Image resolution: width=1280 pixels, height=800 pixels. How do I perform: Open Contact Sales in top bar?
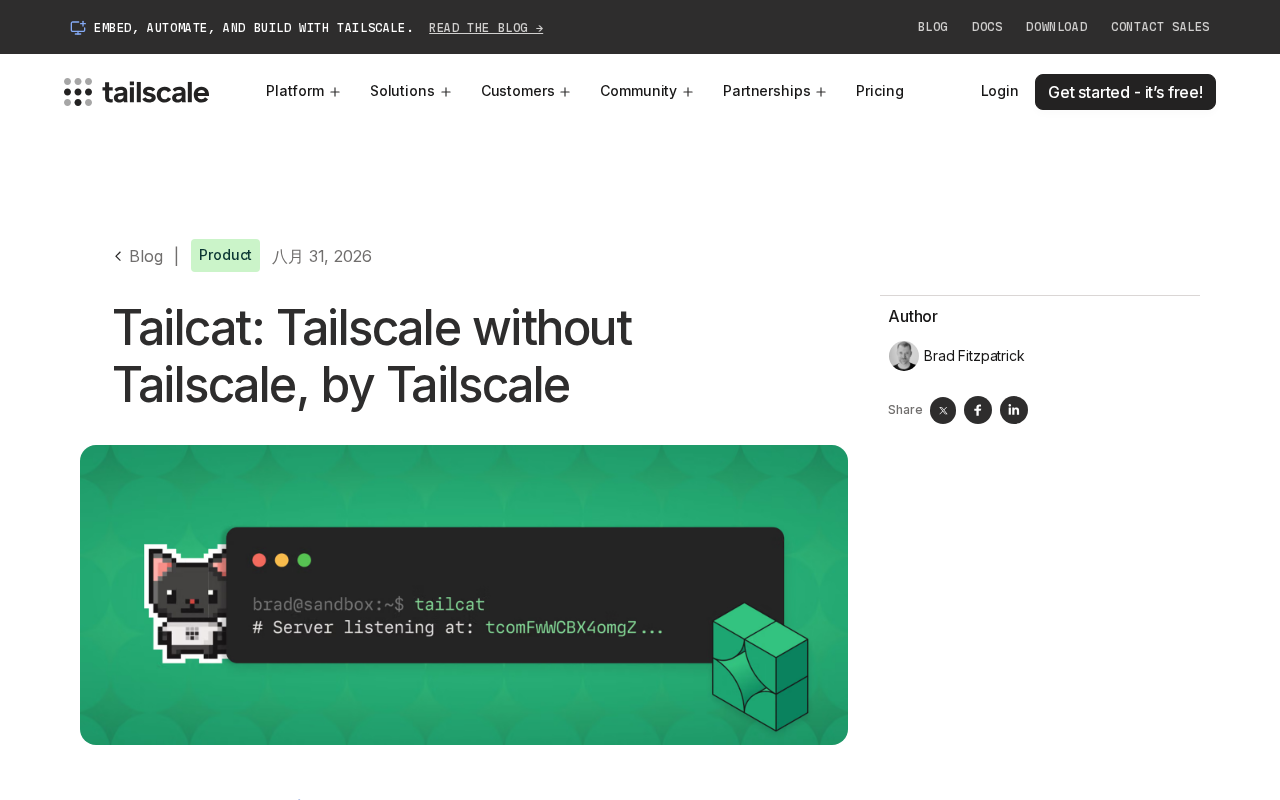(1160, 27)
